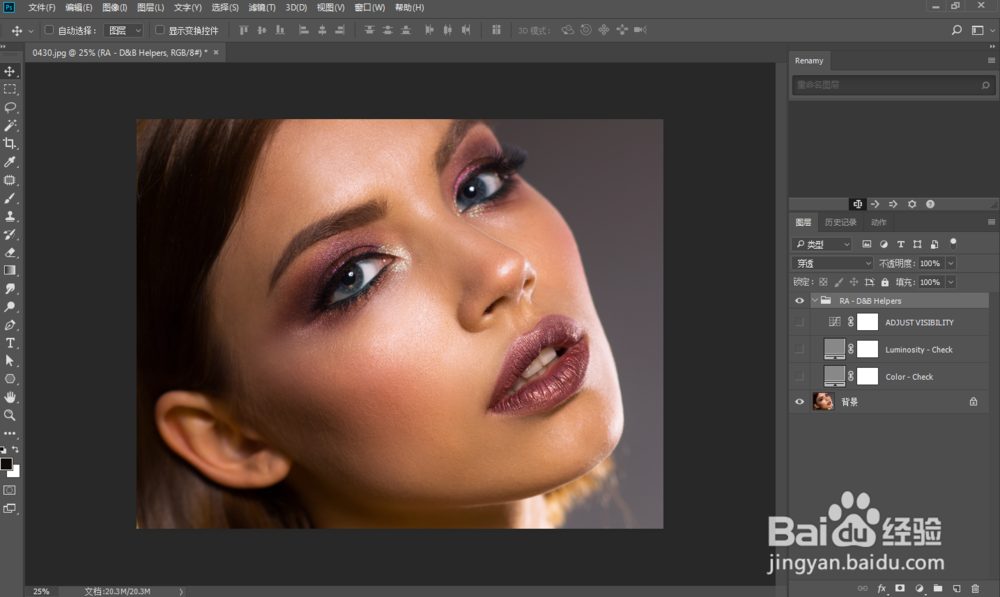
Task: Select the Brush tool
Action: click(x=10, y=198)
